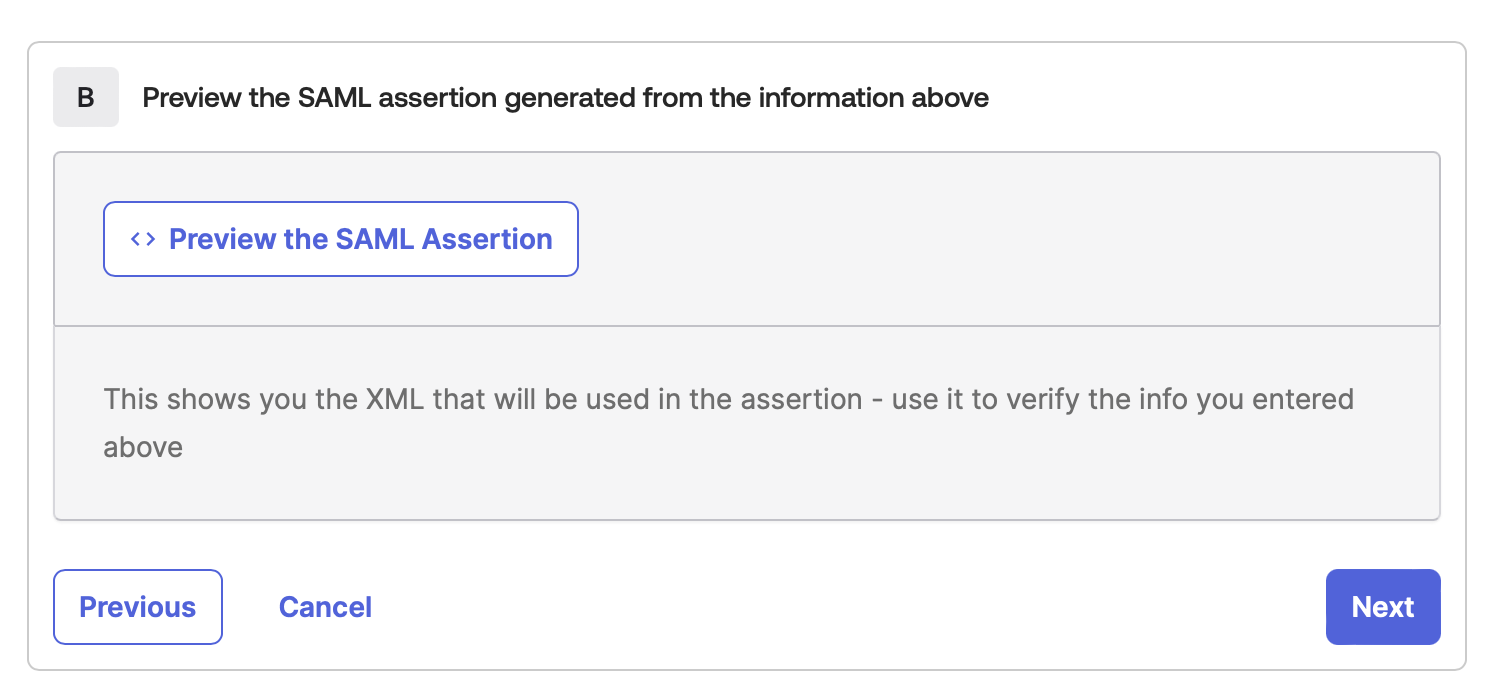Image resolution: width=1498 pixels, height=700 pixels.
Task: Return to the previous step
Action: [137, 607]
